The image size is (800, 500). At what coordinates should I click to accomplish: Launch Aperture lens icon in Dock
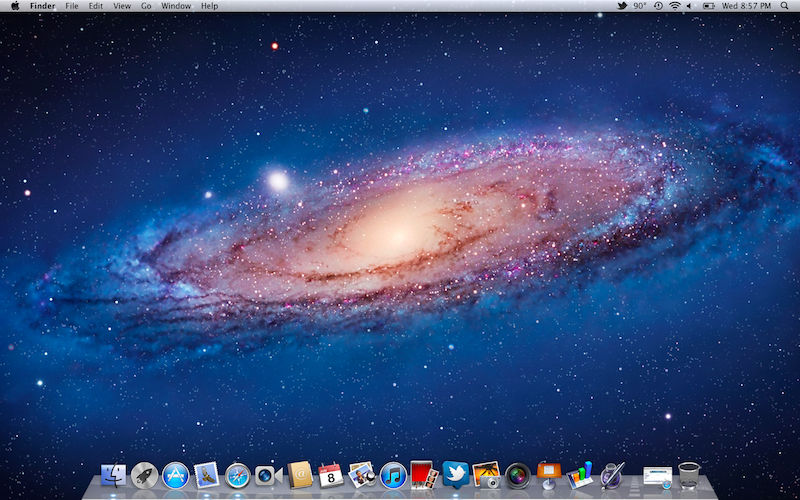pyautogui.click(x=518, y=476)
